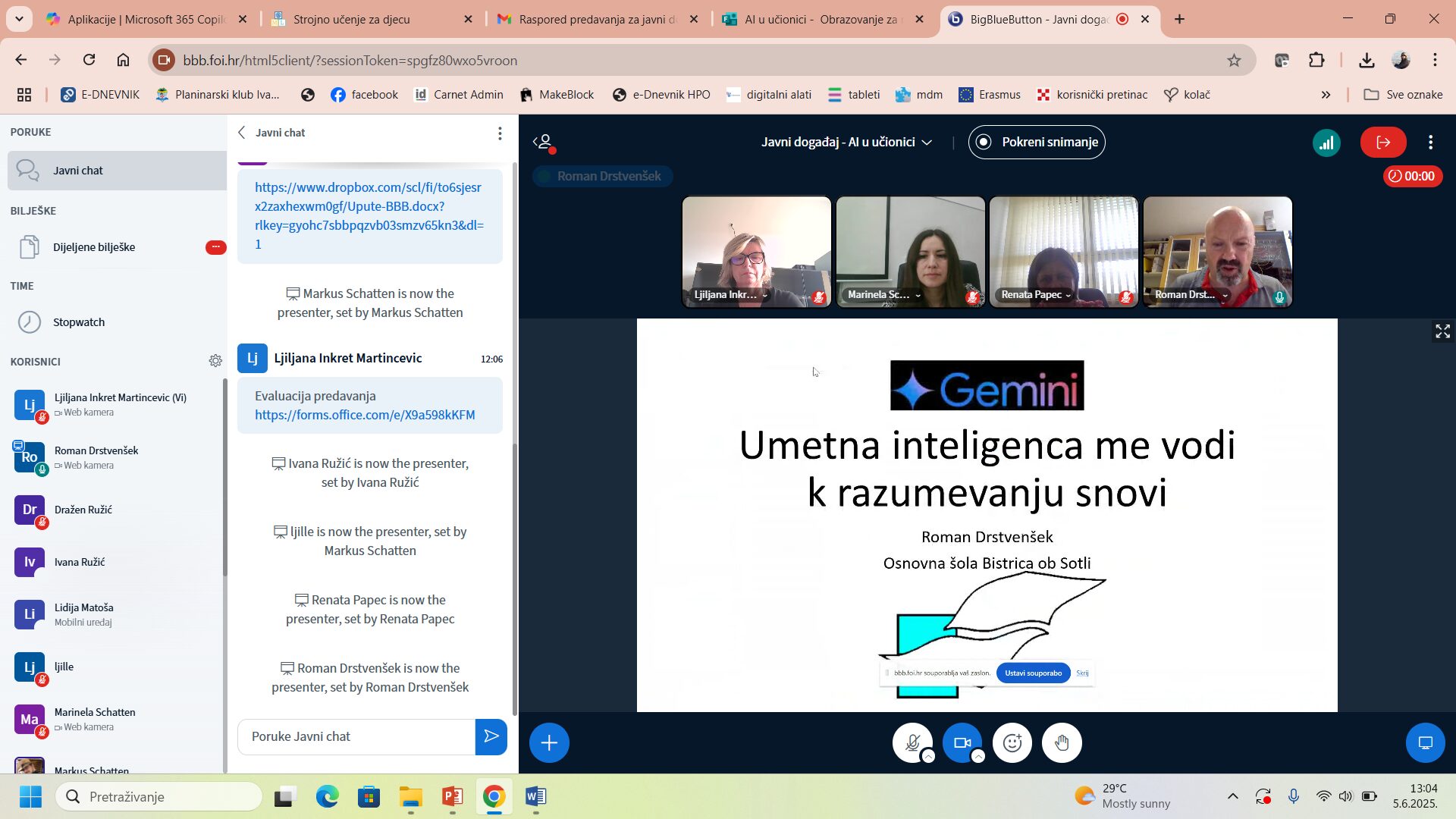Open Word from the taskbar
The image size is (1456, 819).
[535, 796]
